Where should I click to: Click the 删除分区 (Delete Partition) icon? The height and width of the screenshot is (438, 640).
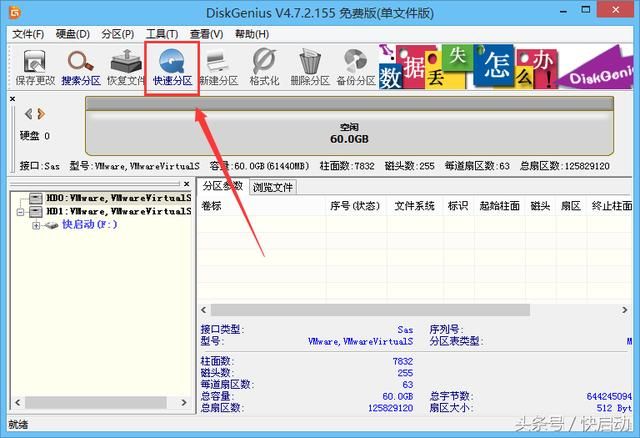(311, 67)
